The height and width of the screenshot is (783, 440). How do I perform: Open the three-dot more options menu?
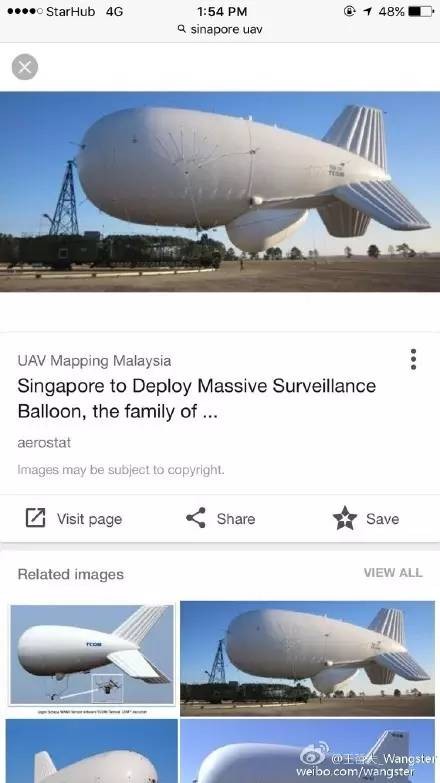[x=413, y=360]
